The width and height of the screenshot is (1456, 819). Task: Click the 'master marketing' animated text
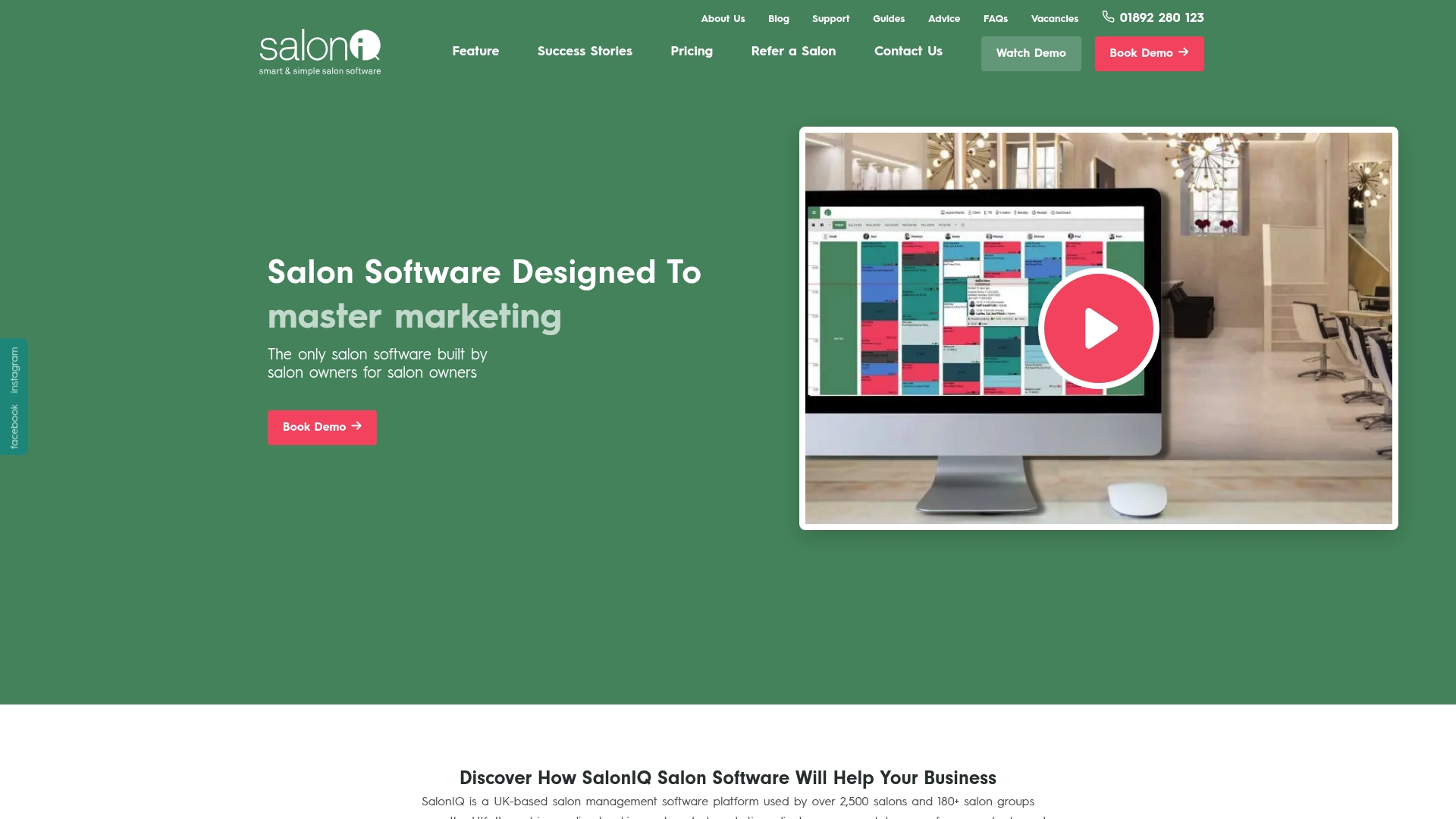[415, 317]
